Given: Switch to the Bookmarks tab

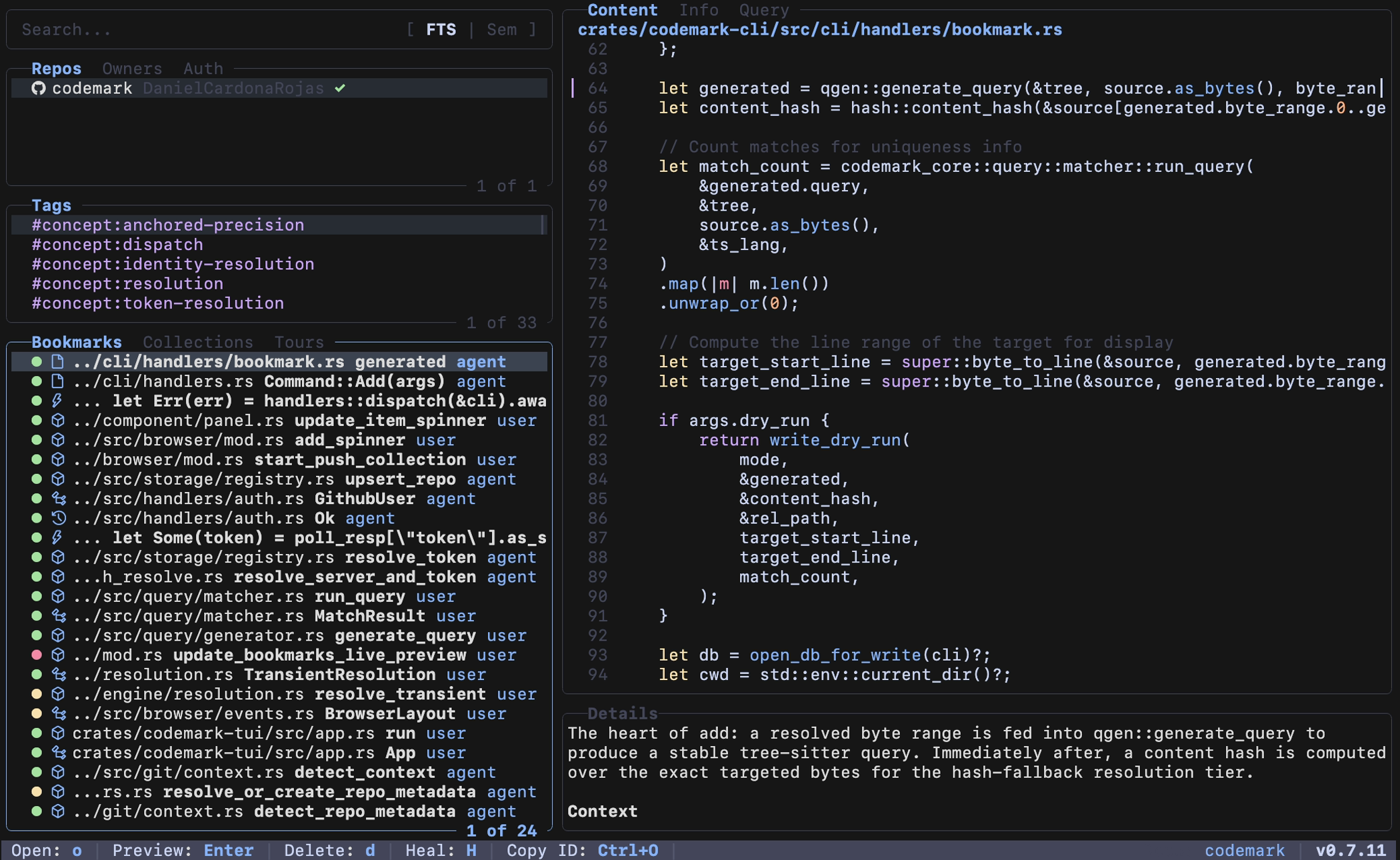Looking at the screenshot, I should click(x=77, y=342).
